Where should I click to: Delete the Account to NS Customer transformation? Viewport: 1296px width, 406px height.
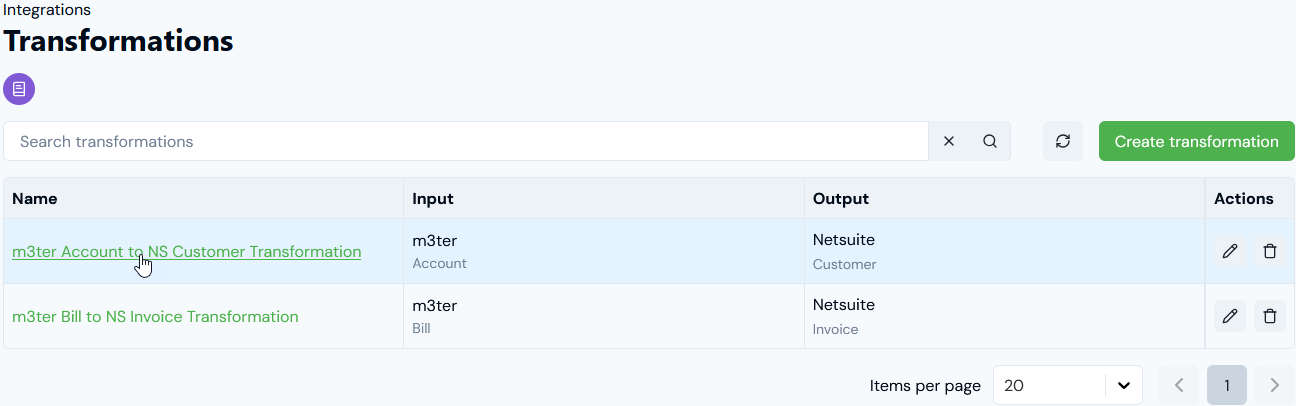(x=1270, y=251)
